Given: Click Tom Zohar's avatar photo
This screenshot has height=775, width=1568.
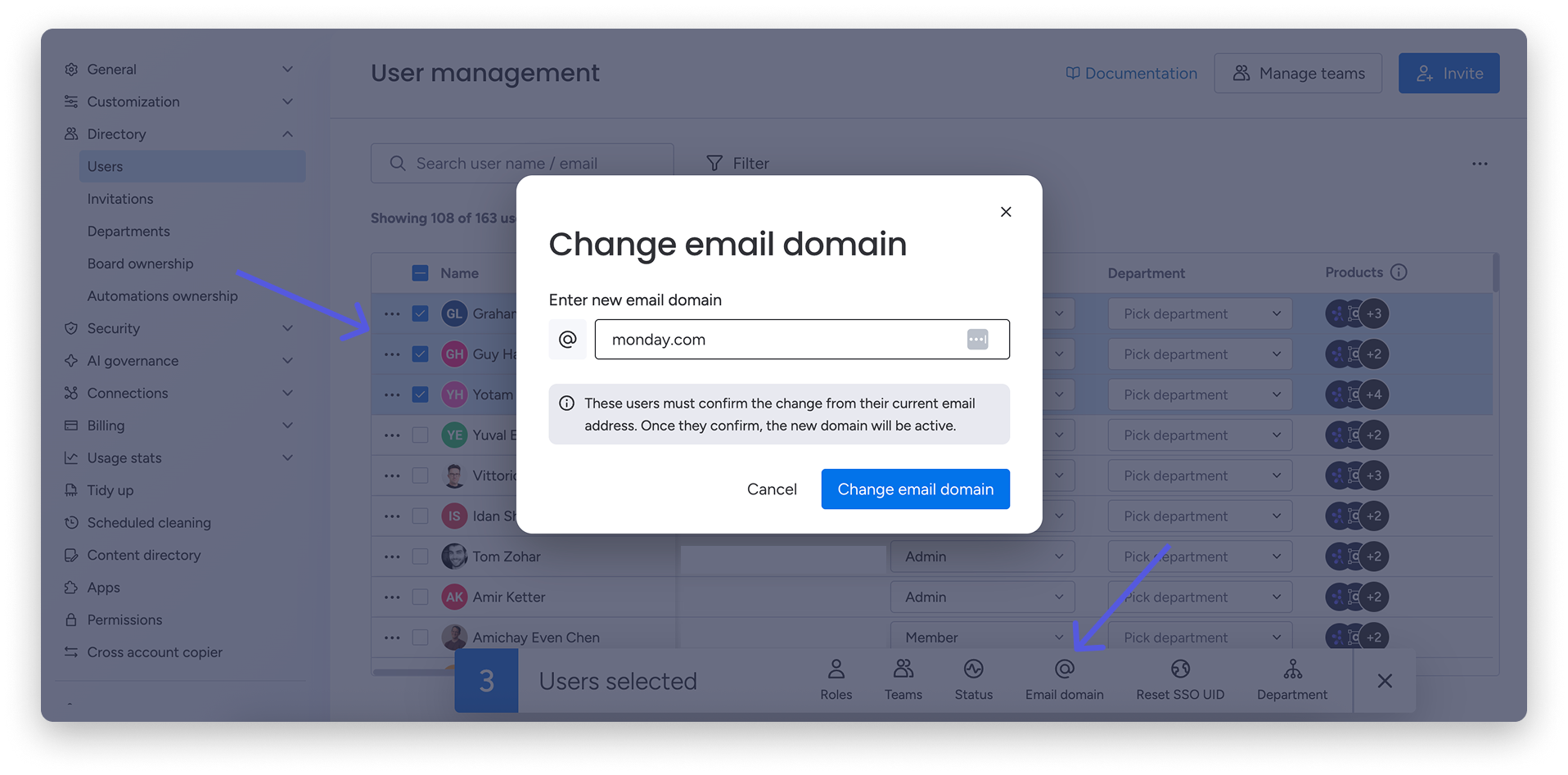Looking at the screenshot, I should (x=455, y=556).
